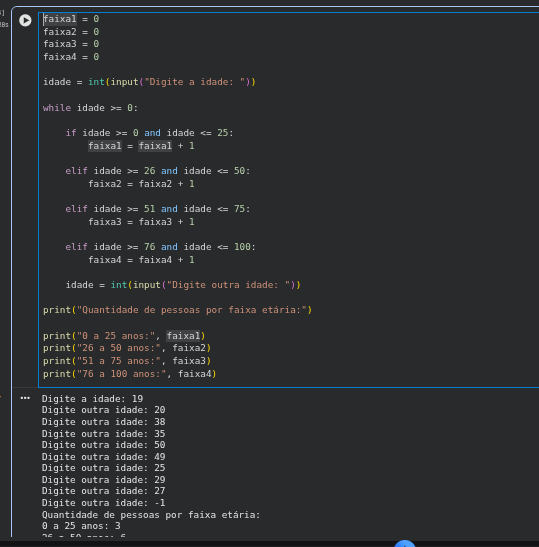539x547 pixels.
Task: Open the output options three-dot menu
Action: (25, 398)
